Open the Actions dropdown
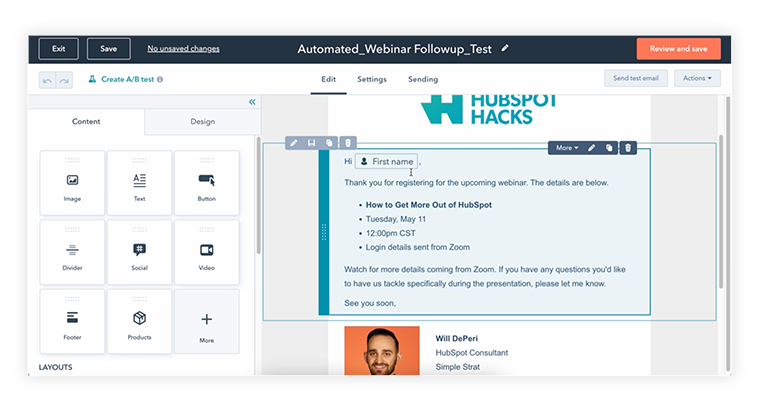 697,78
